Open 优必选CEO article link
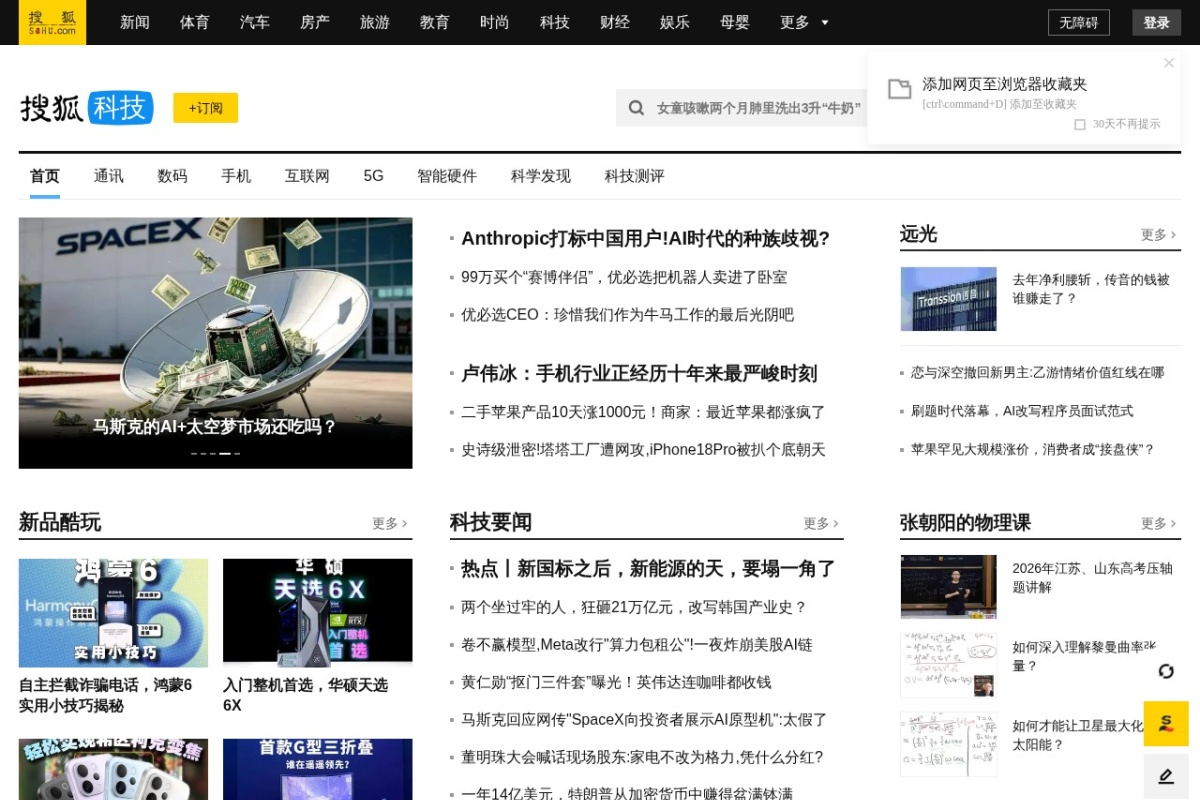The height and width of the screenshot is (800, 1200). tap(627, 314)
